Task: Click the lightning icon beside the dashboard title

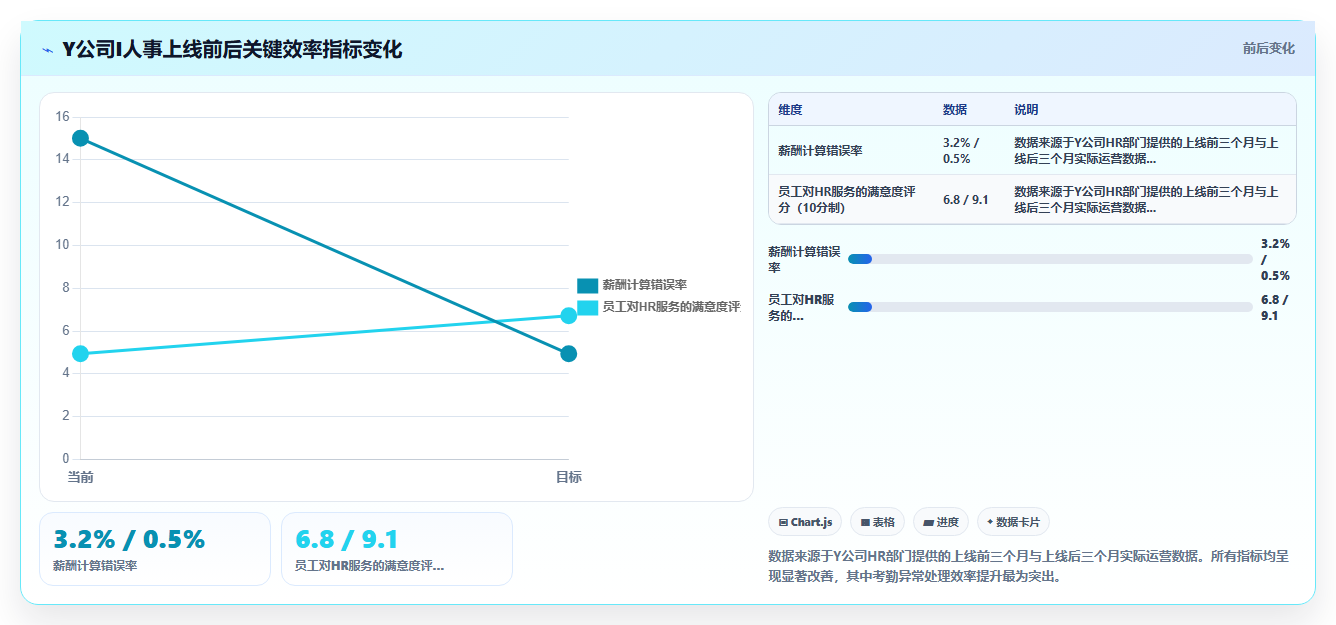Action: (x=48, y=49)
